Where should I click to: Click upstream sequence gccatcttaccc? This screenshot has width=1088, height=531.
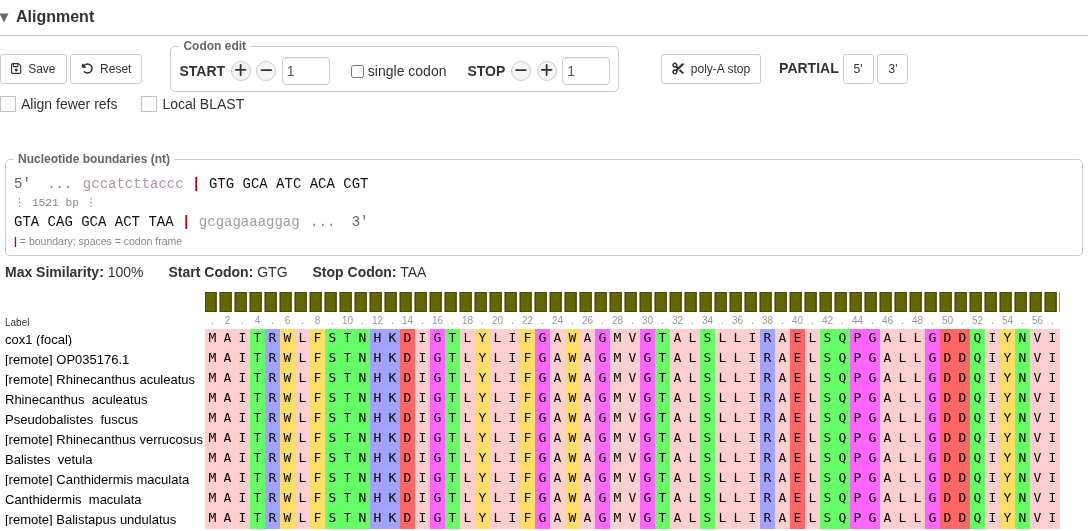133,184
